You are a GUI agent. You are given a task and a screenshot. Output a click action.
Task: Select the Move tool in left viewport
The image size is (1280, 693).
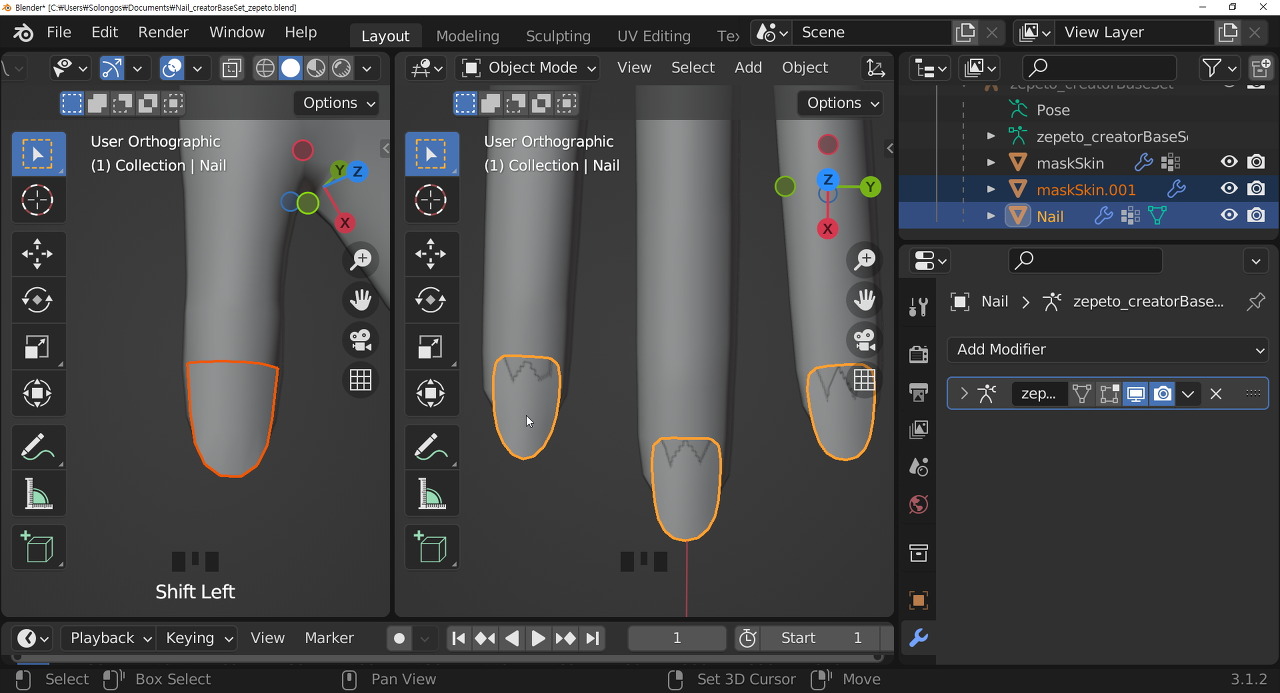[38, 254]
